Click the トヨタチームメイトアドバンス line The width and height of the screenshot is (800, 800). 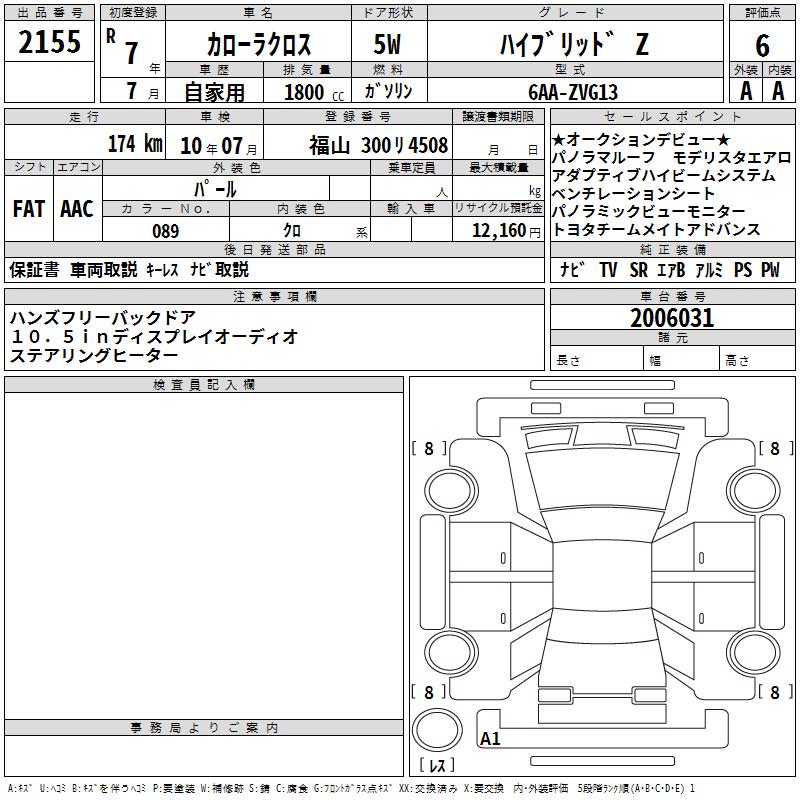[656, 229]
